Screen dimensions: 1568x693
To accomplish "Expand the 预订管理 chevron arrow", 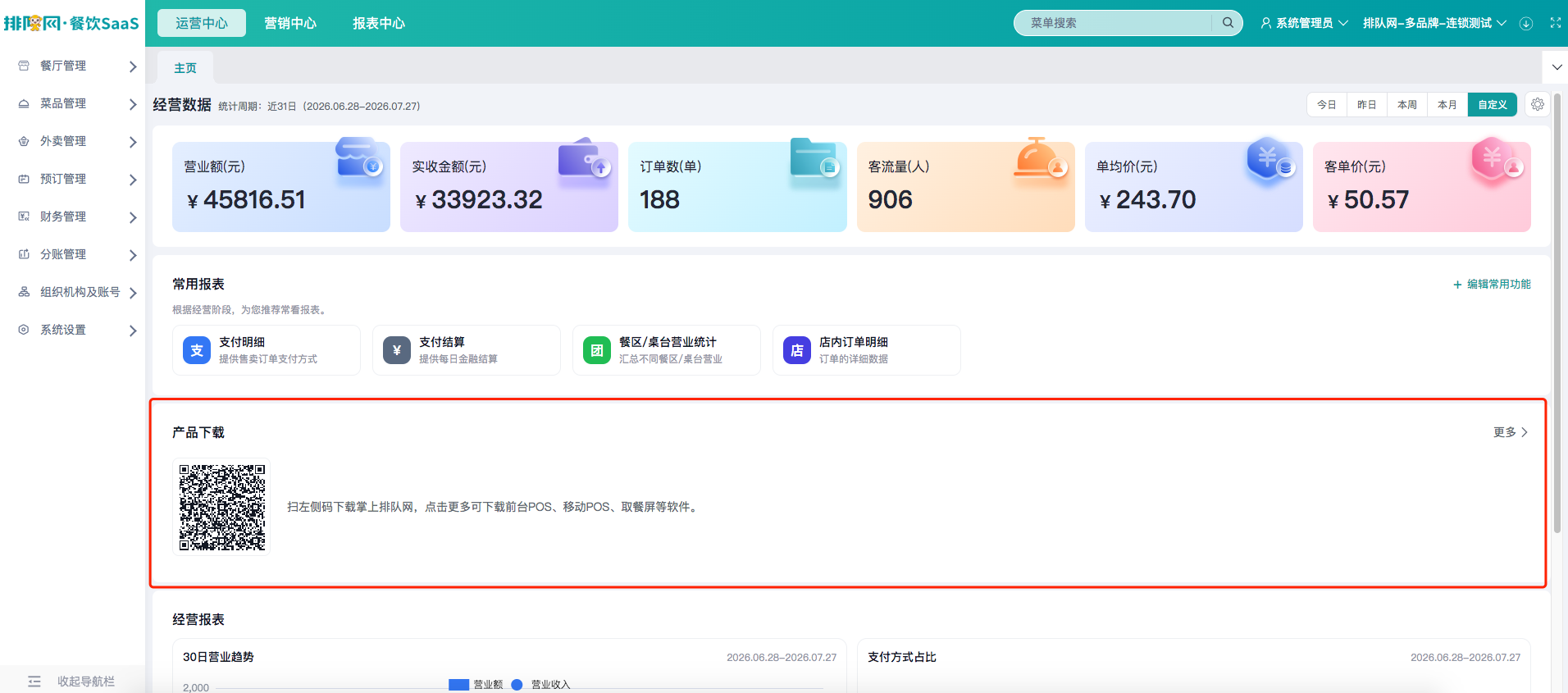I will tap(133, 180).
